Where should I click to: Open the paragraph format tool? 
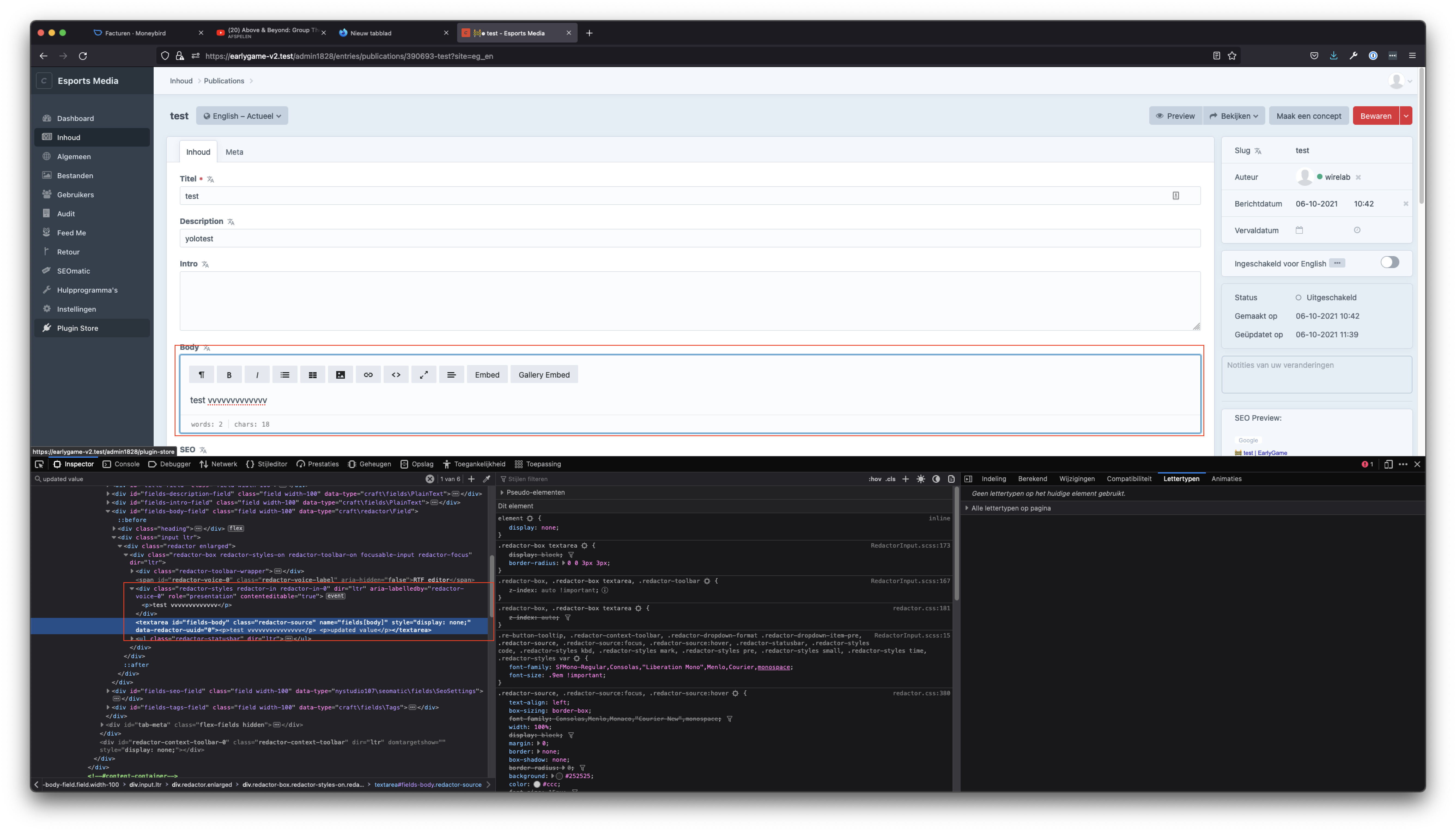[x=201, y=375]
